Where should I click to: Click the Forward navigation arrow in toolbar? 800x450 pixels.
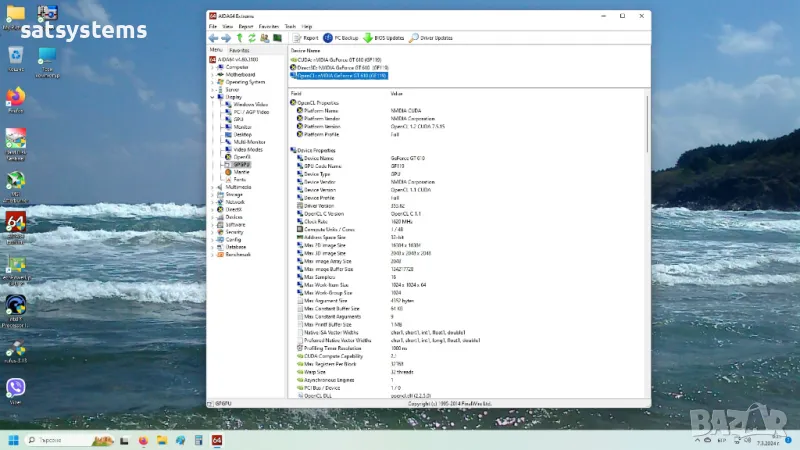click(x=226, y=38)
